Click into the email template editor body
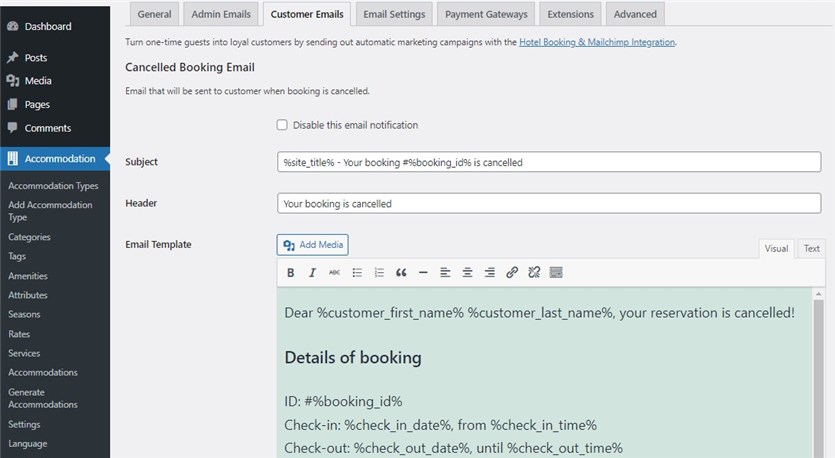Viewport: 835px width, 458px height. point(545,373)
